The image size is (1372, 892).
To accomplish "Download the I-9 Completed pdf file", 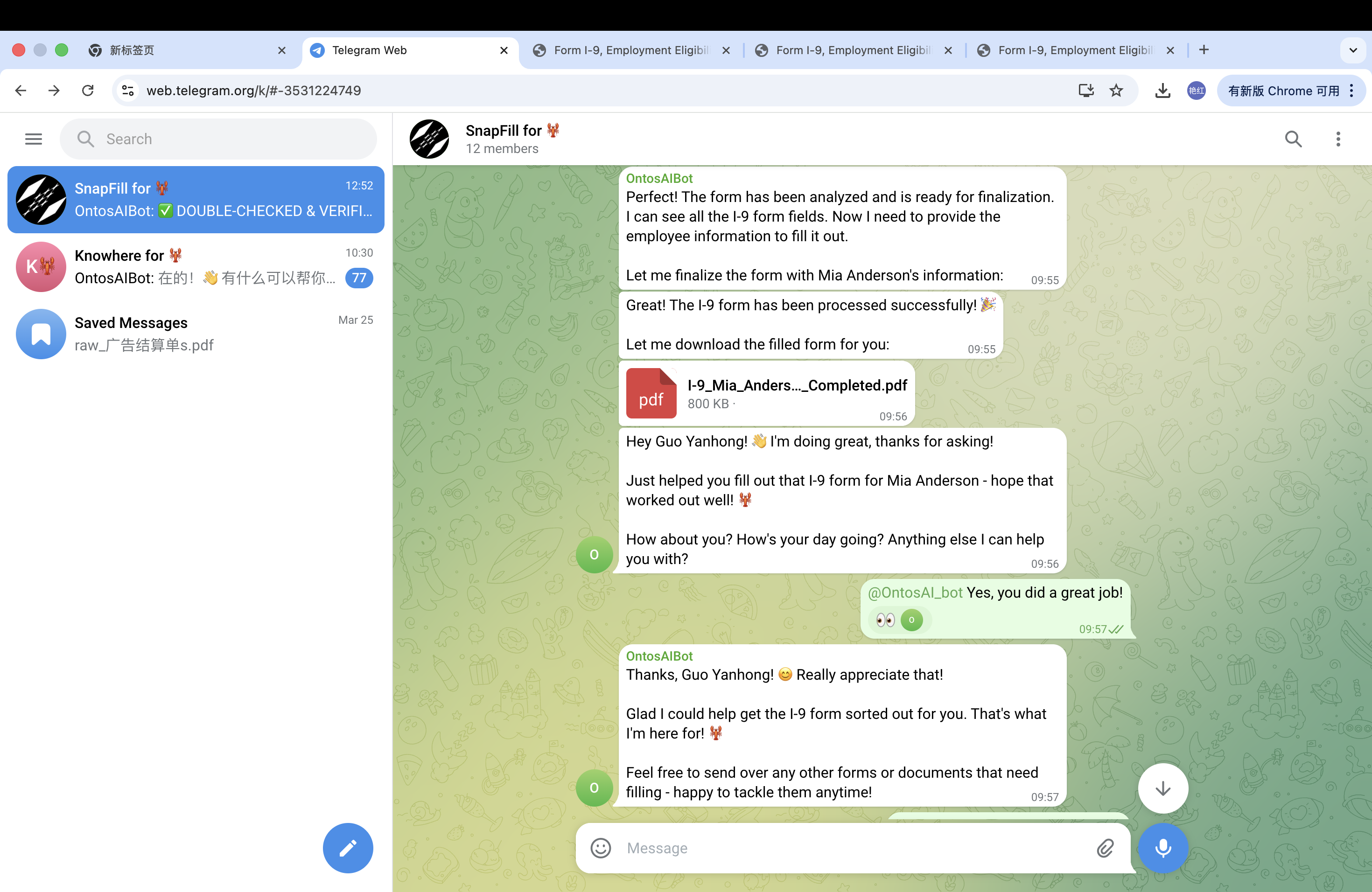I will click(651, 394).
